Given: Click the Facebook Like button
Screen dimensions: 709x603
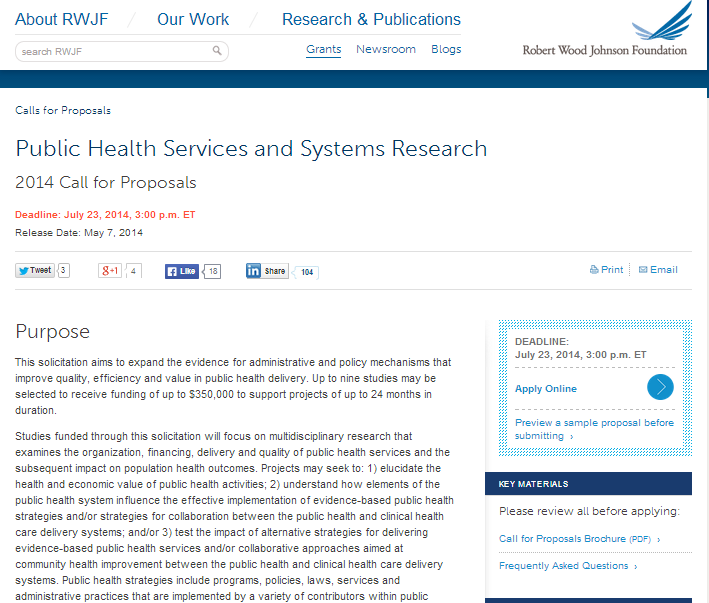Looking at the screenshot, I should pos(182,270).
